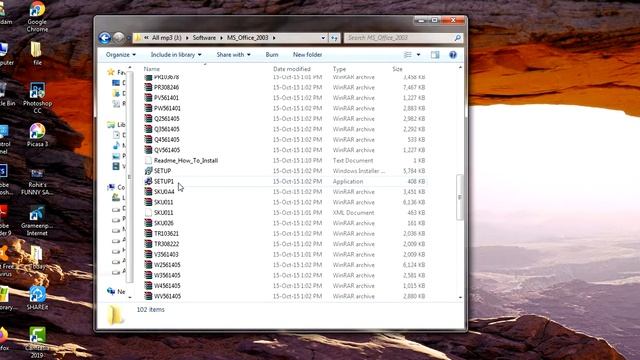The width and height of the screenshot is (640, 360).
Task: Open the Organize dropdown menu
Action: click(x=120, y=55)
